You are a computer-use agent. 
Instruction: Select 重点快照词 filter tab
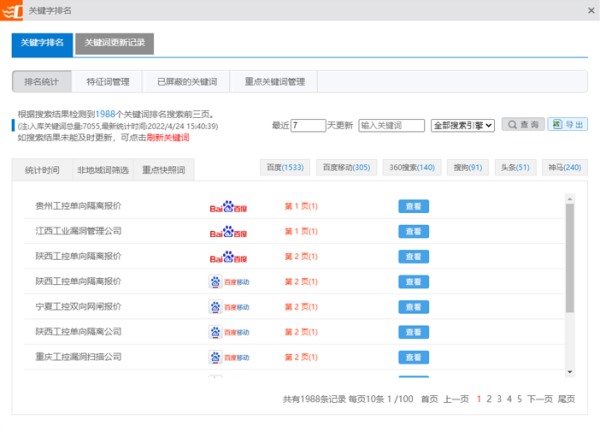click(x=164, y=170)
